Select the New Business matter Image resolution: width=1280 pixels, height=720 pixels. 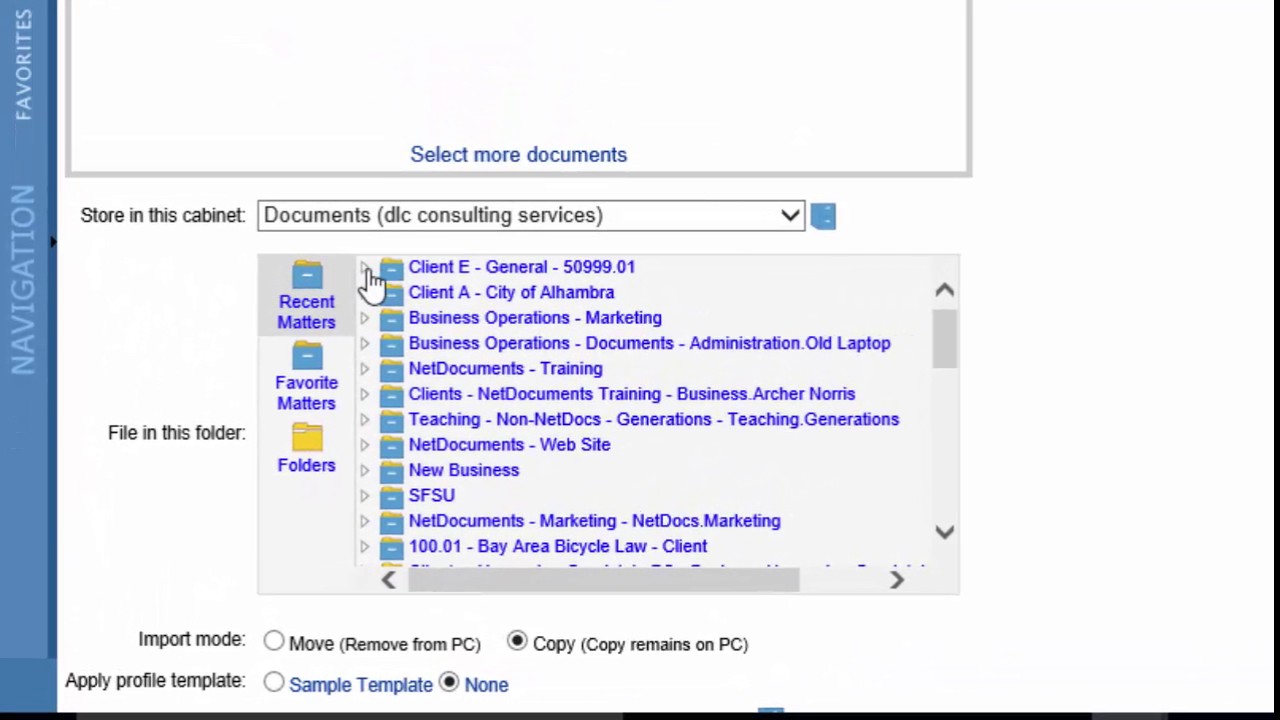coord(463,470)
